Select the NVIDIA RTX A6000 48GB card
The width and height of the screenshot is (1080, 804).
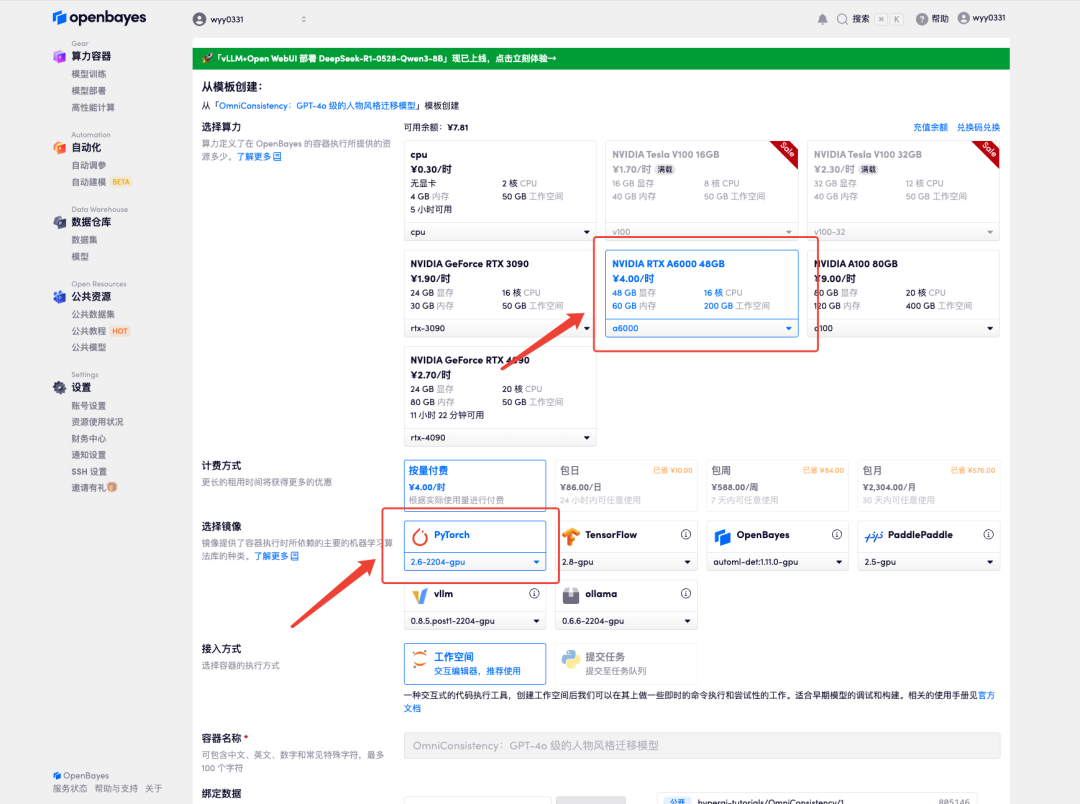[702, 293]
